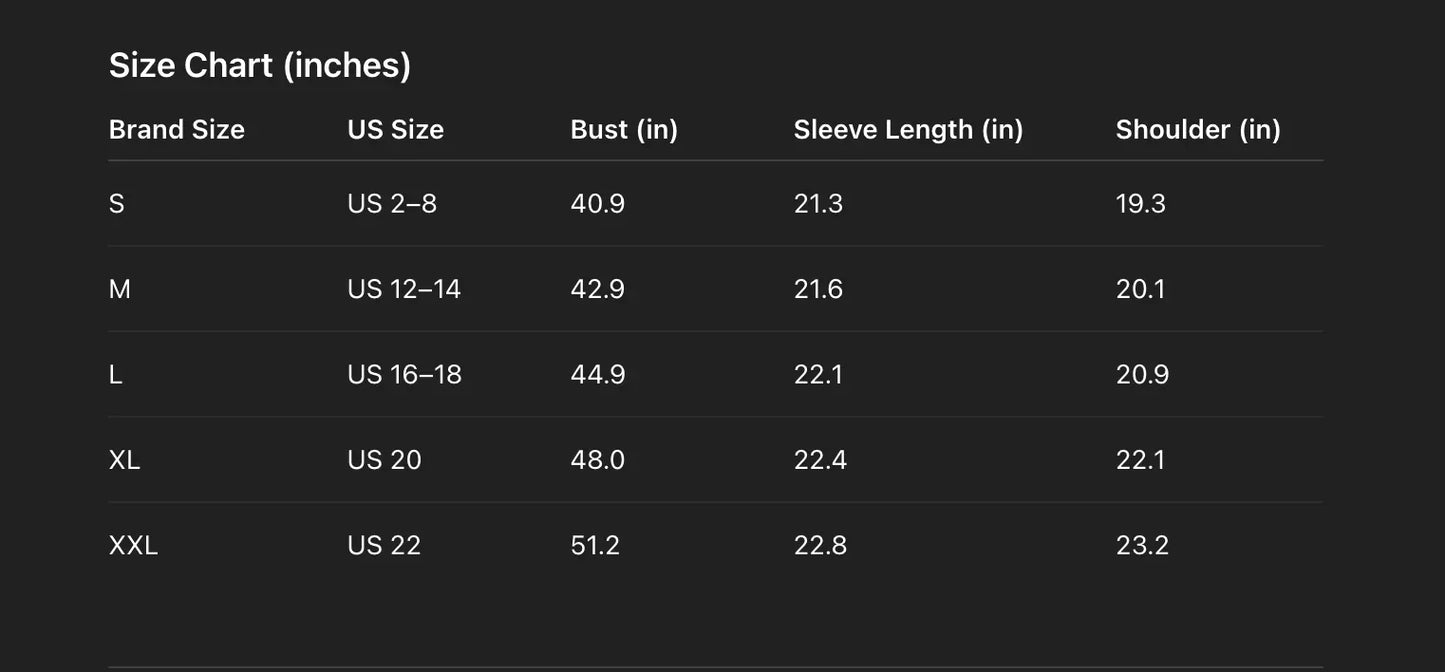Select the 21.6 sleeve length value

[818, 289]
